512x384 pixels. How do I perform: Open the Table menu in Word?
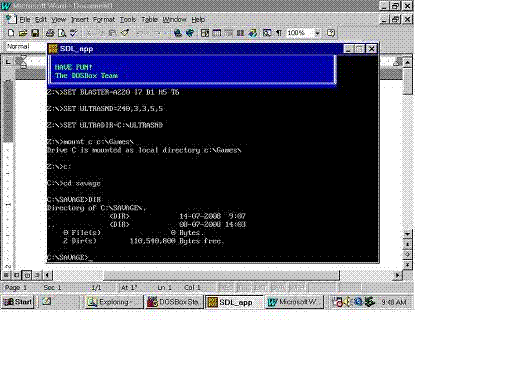pos(149,20)
